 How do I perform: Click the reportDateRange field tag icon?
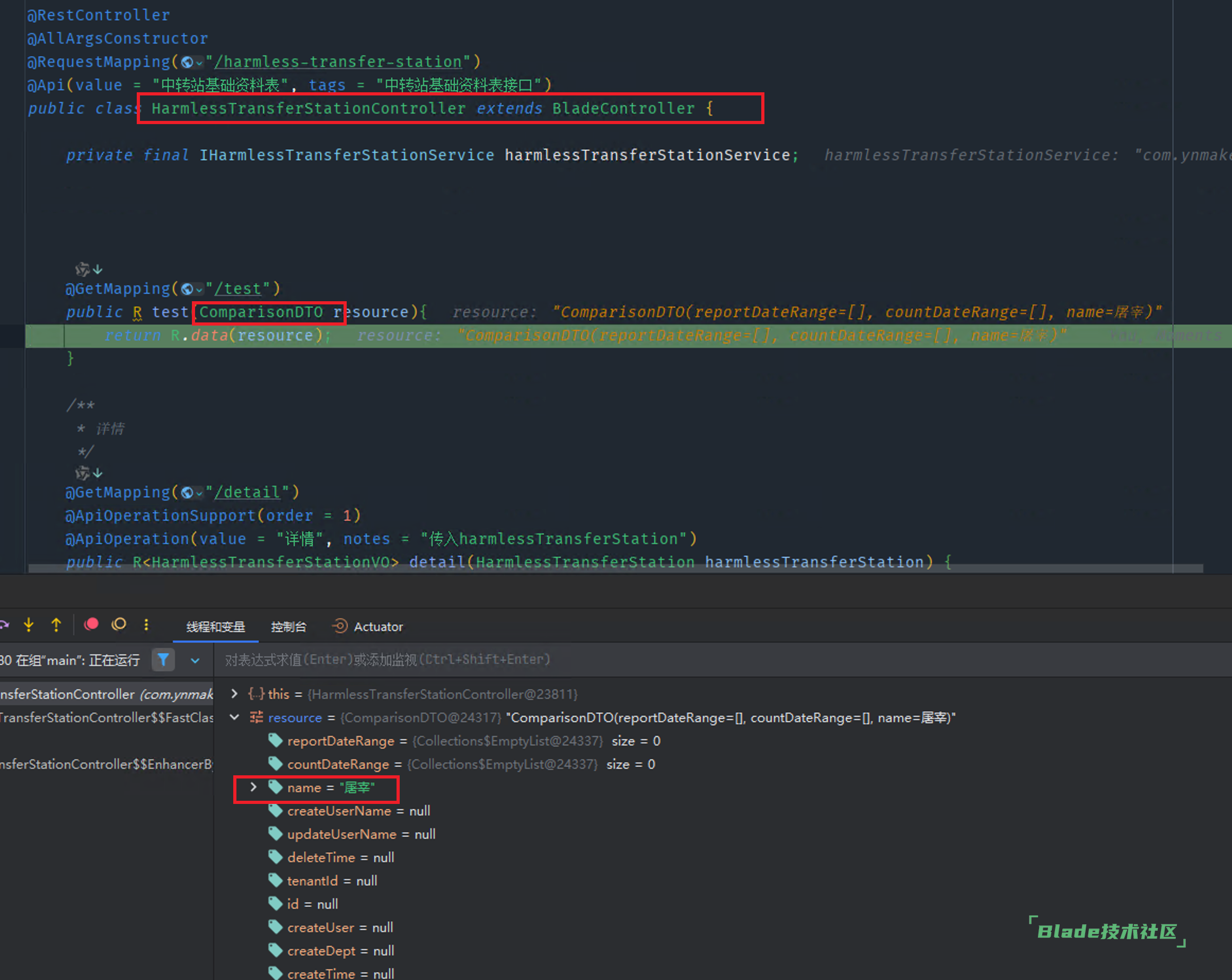(276, 740)
